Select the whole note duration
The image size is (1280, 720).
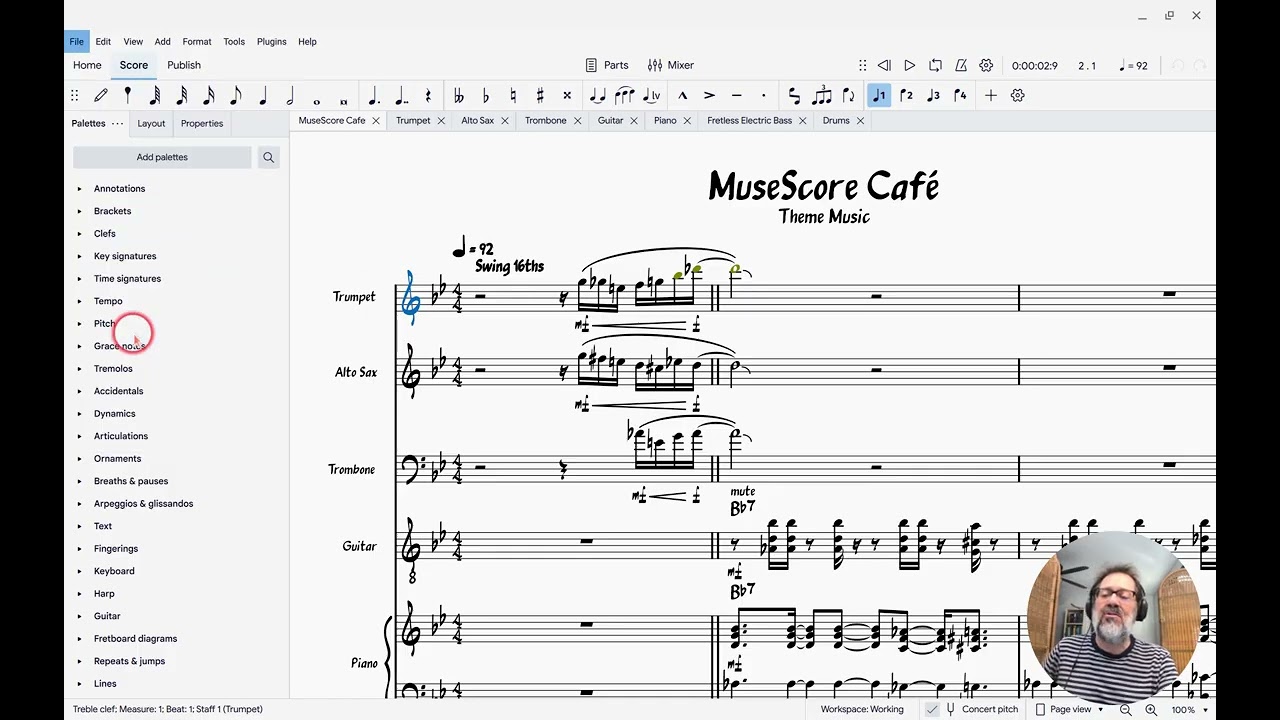tap(317, 100)
